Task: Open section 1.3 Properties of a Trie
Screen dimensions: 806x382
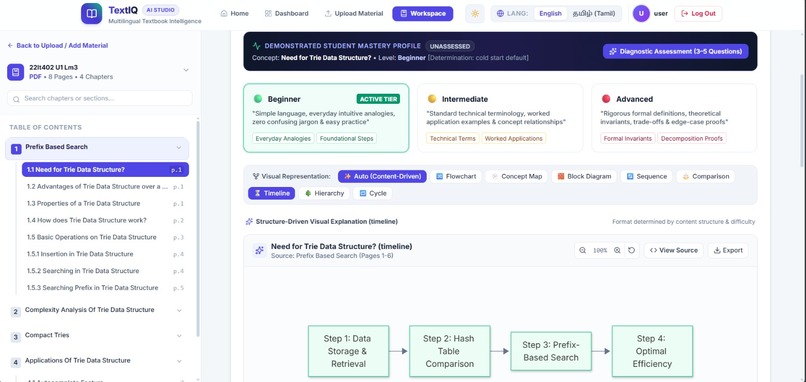Action: [105, 204]
